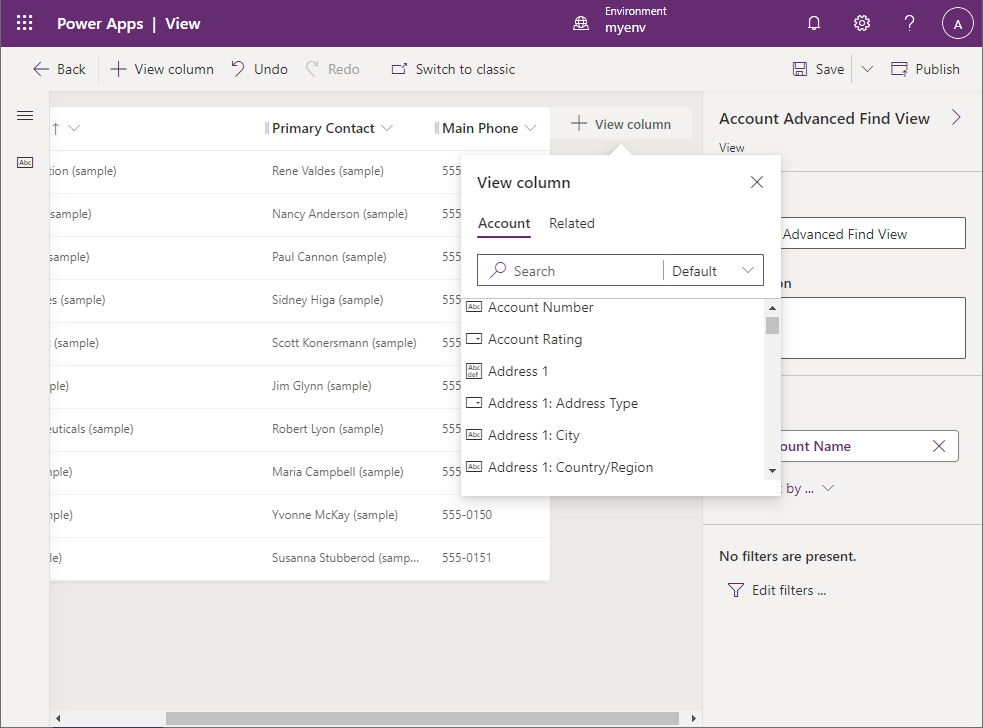The image size is (983, 728).
Task: Click the Search column field
Action: pos(570,270)
